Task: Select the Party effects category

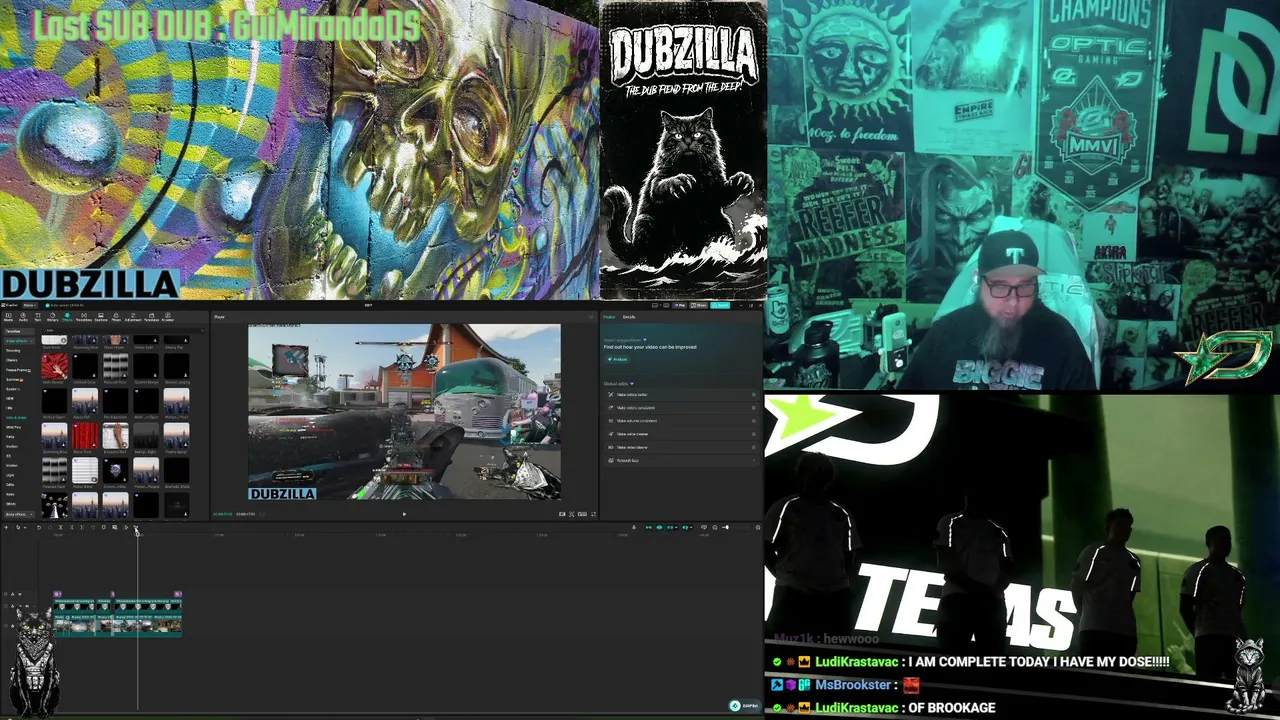Action: 11,437
